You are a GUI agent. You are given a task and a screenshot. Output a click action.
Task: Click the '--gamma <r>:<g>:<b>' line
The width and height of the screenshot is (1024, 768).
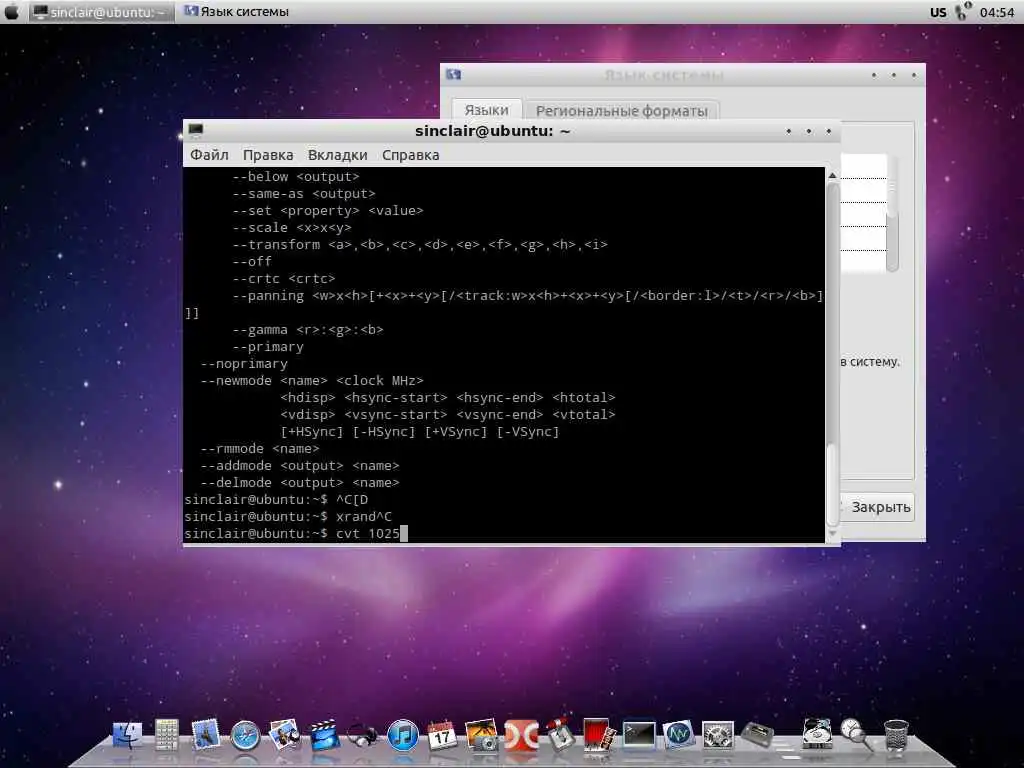[x=308, y=330]
